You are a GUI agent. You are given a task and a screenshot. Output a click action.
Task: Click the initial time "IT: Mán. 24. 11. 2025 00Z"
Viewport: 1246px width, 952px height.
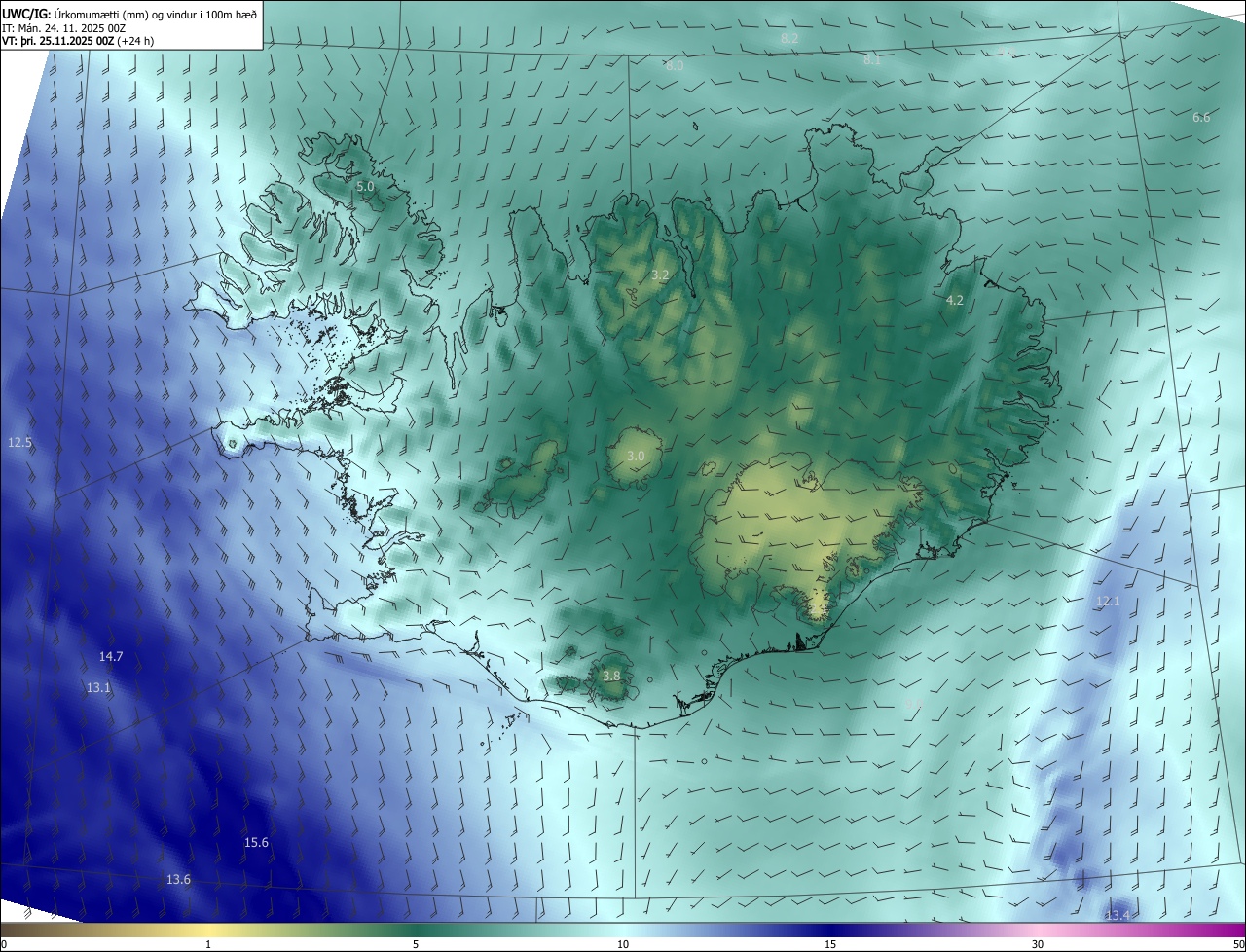pyautogui.click(x=63, y=28)
